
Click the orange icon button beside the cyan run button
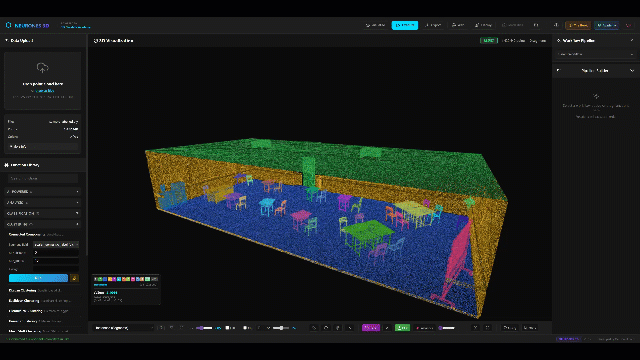click(74, 278)
